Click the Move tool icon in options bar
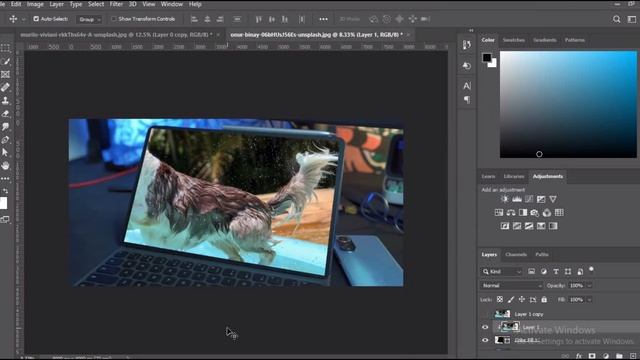Viewport: 640px width, 360px height. click(13, 19)
